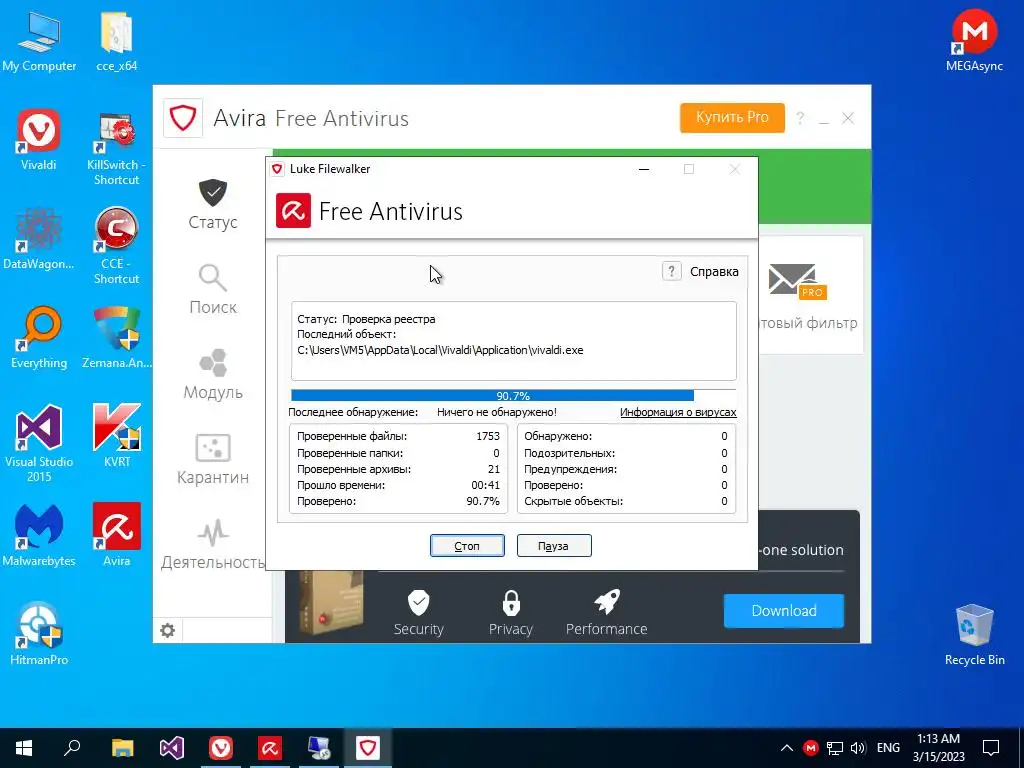
Task: Launch Vivaldi from the desktop shortcut
Action: tap(39, 140)
